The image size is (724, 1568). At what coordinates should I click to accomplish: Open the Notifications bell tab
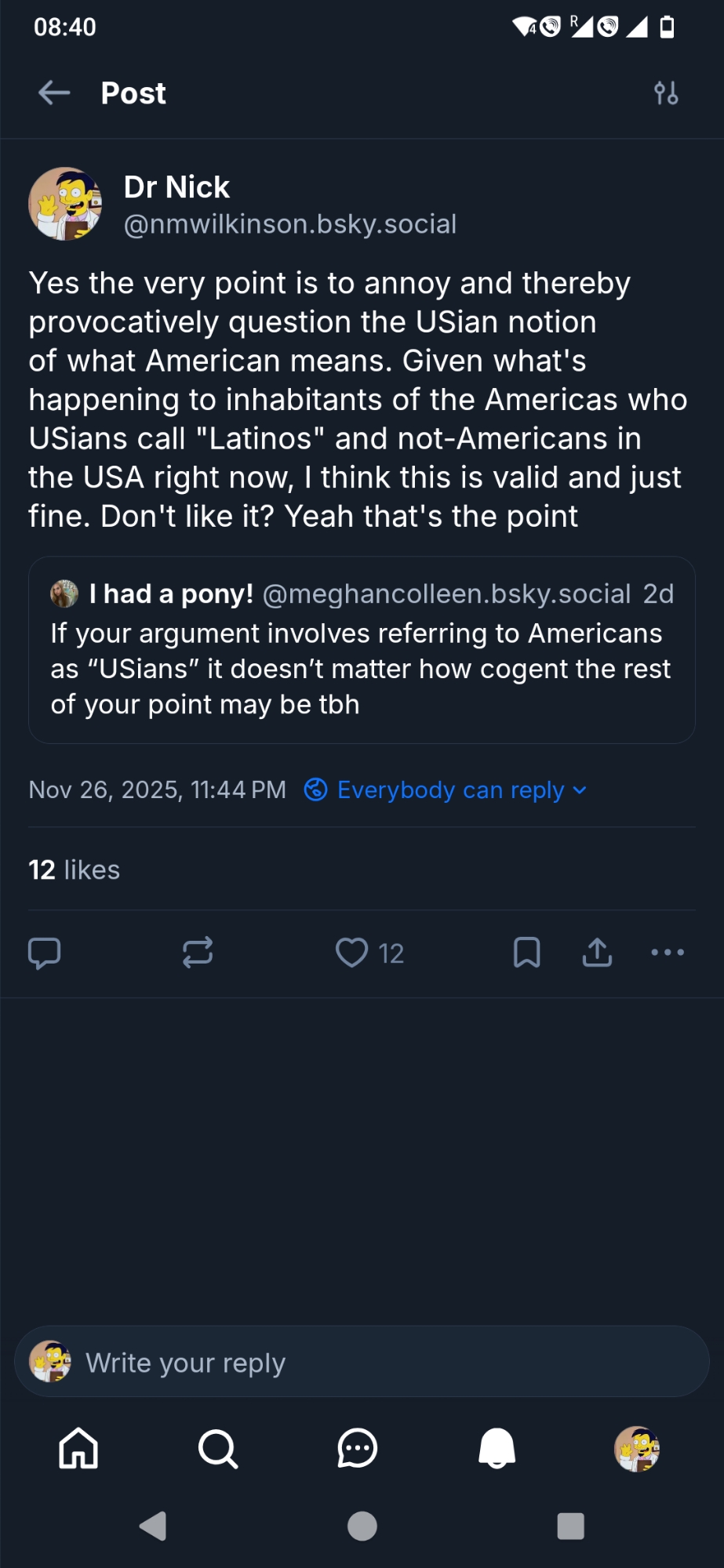point(497,1448)
